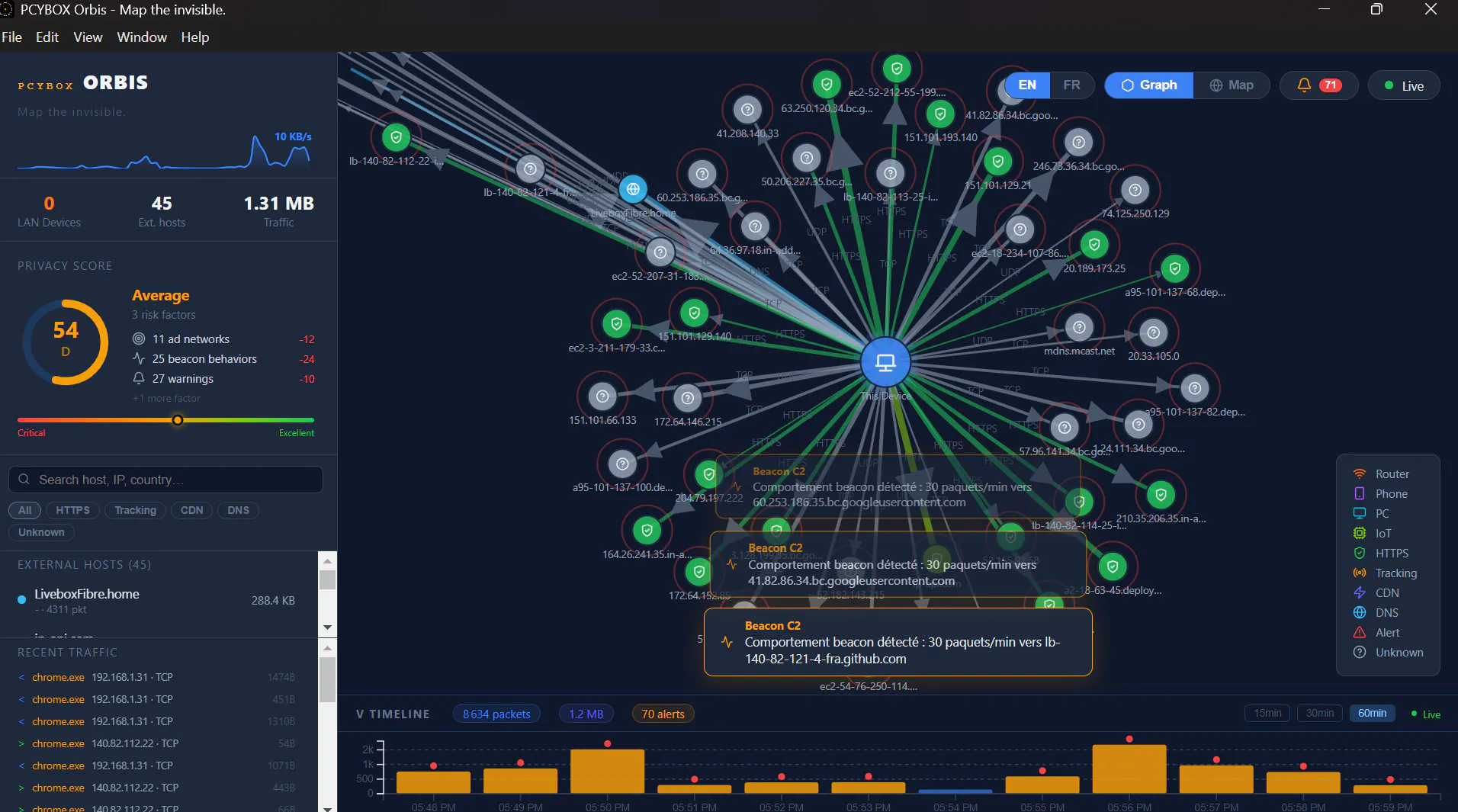Set timeline range to 15min
Image resolution: width=1458 pixels, height=812 pixels.
1267,714
